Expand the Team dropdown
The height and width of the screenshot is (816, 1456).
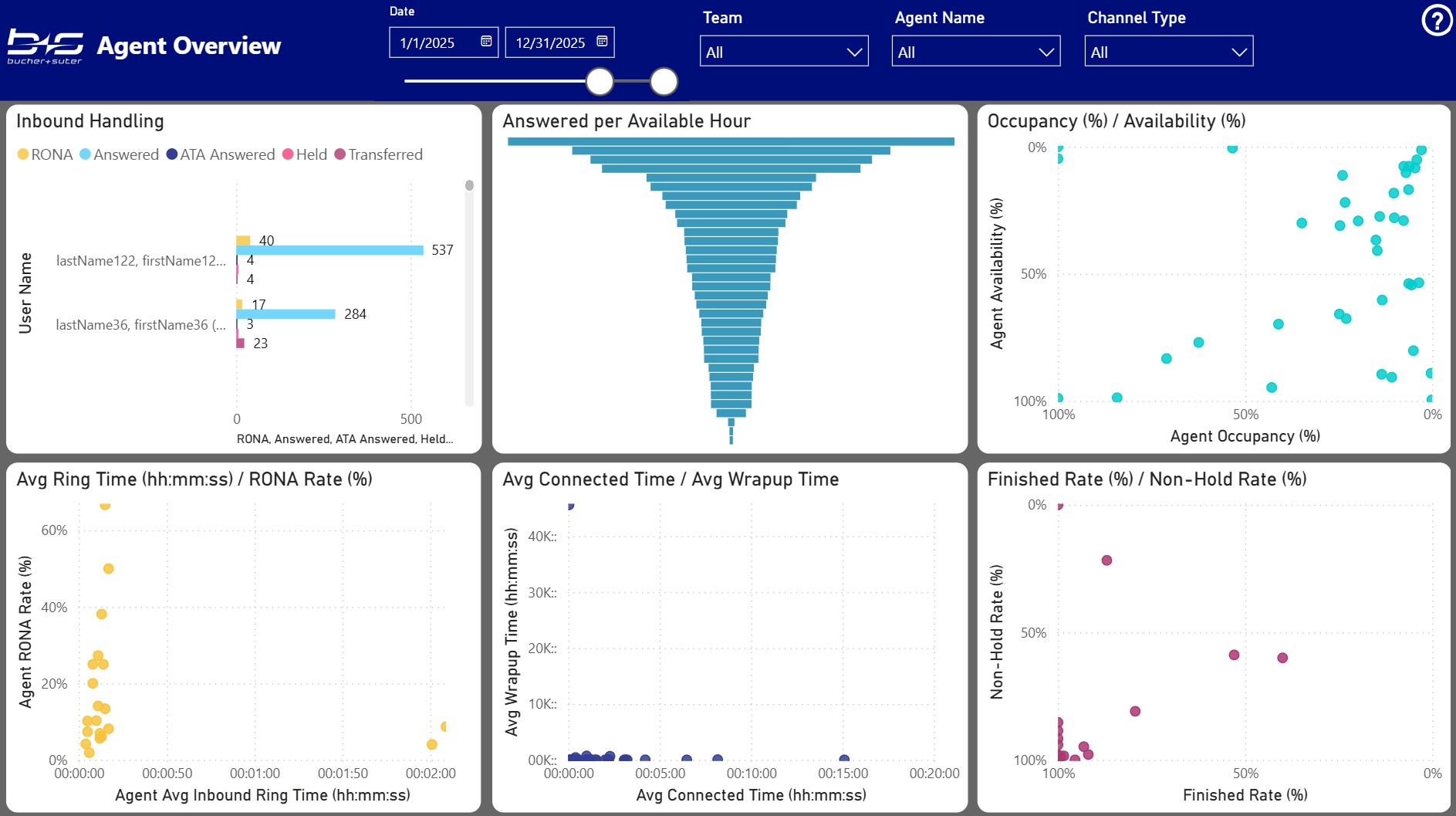coord(783,52)
